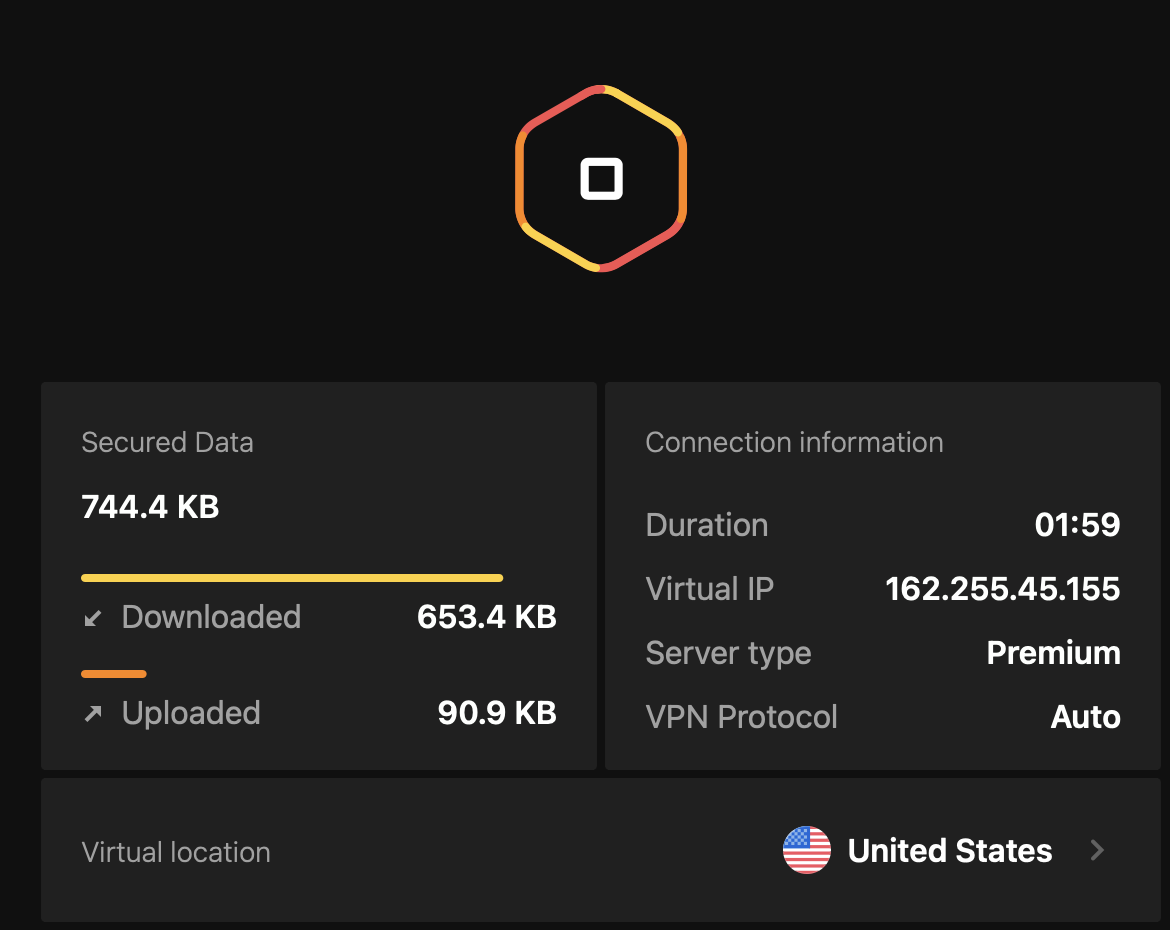Click the yellow downloaded data bar

click(291, 578)
